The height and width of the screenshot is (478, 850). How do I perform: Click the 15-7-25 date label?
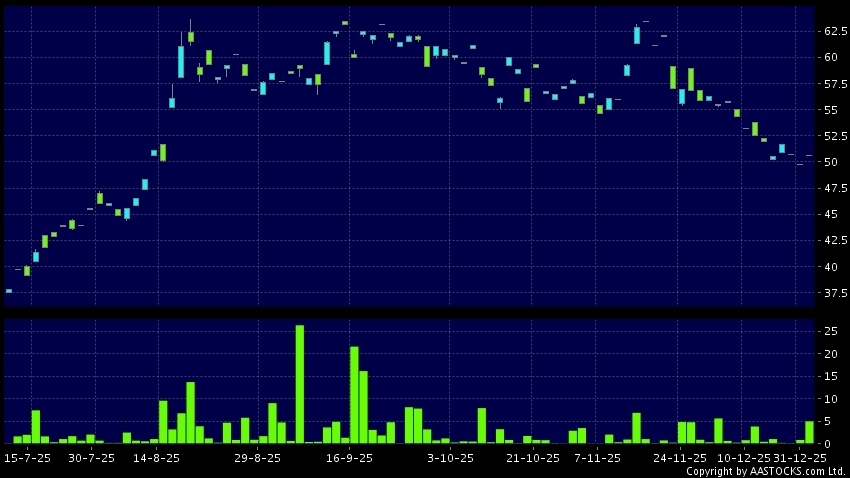(25, 458)
